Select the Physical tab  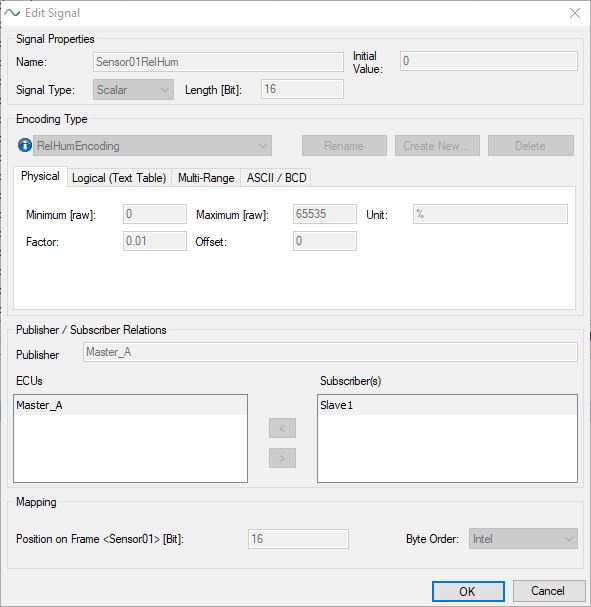(x=40, y=176)
